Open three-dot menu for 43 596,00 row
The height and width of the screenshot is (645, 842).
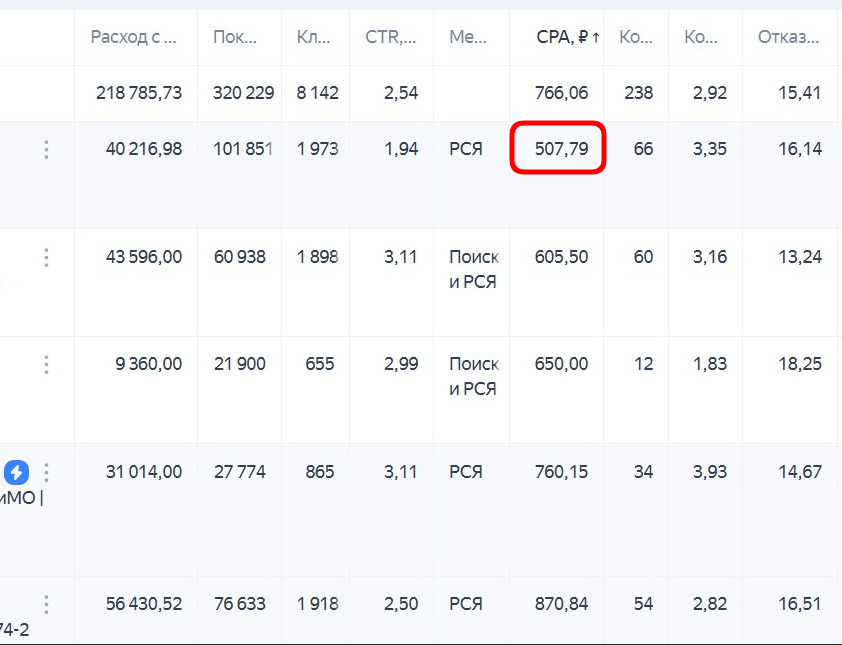[46, 258]
